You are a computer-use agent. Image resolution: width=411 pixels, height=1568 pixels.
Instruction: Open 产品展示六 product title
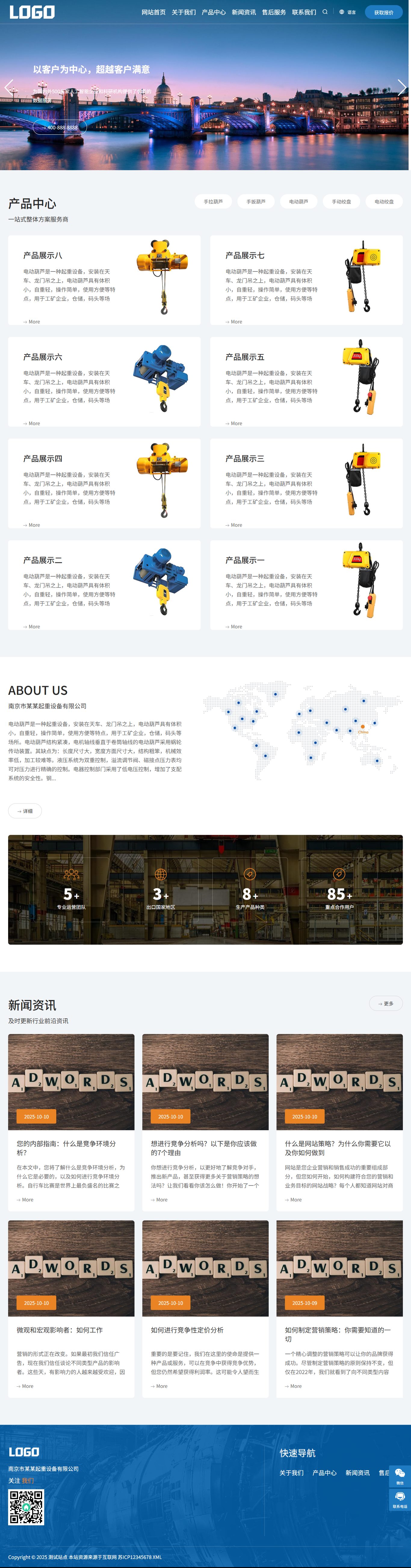click(43, 357)
